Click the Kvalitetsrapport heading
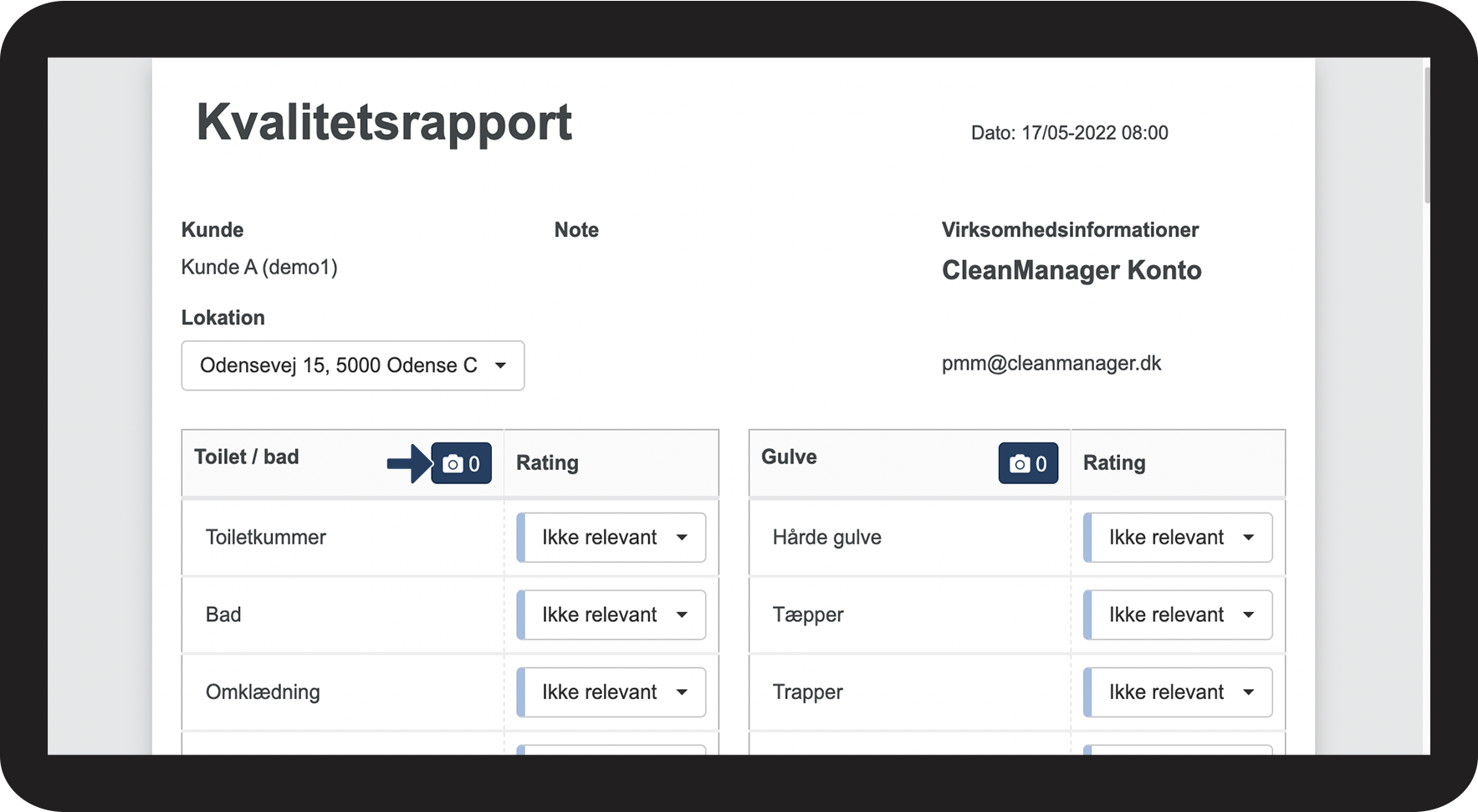Screen dimensions: 1478x812 (x=384, y=123)
